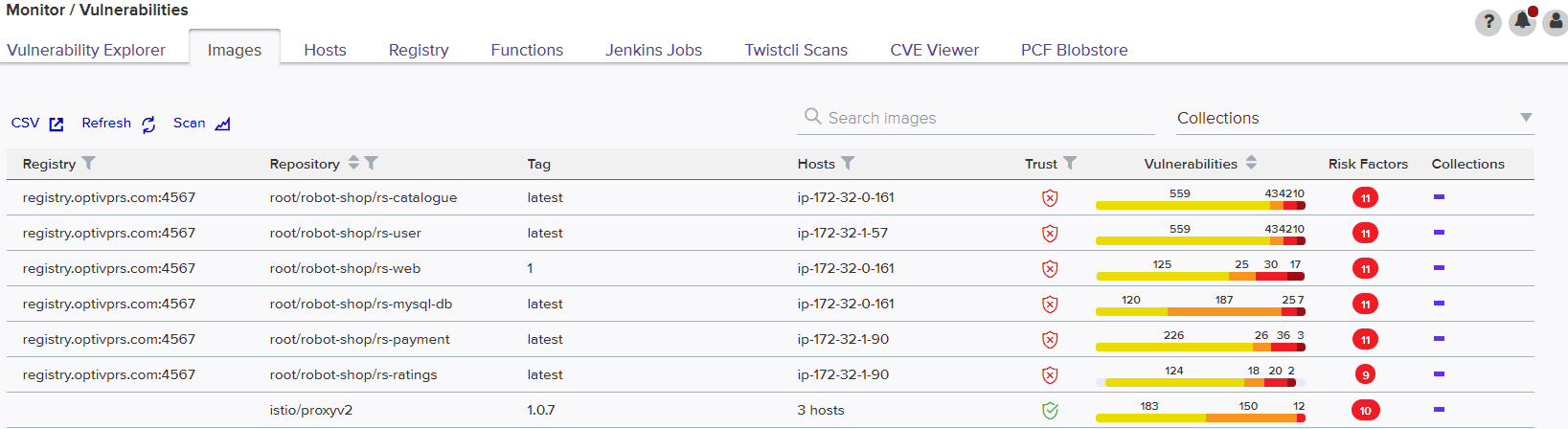
Task: Click the rs-mysql-db vulnerabilities severity bar
Action: 1200,311
